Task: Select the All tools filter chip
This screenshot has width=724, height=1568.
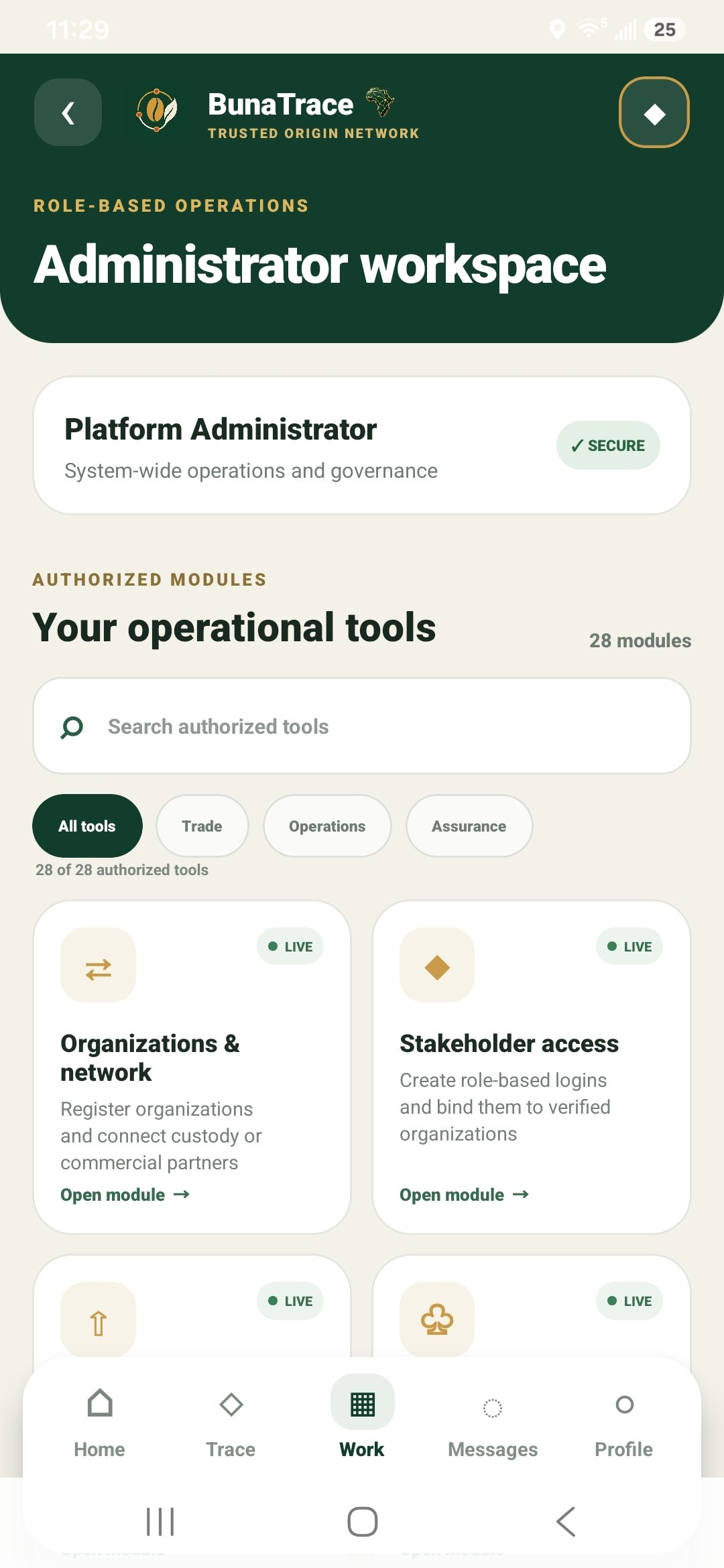Action: [87, 826]
